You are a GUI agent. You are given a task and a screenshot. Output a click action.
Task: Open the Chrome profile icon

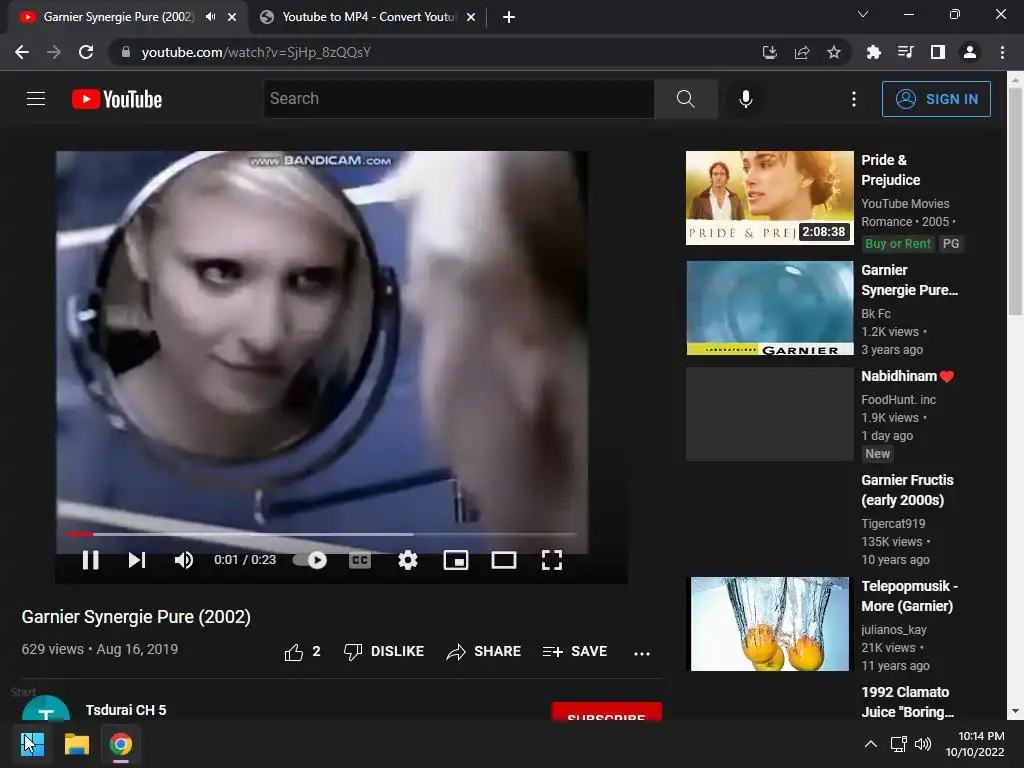[x=970, y=52]
